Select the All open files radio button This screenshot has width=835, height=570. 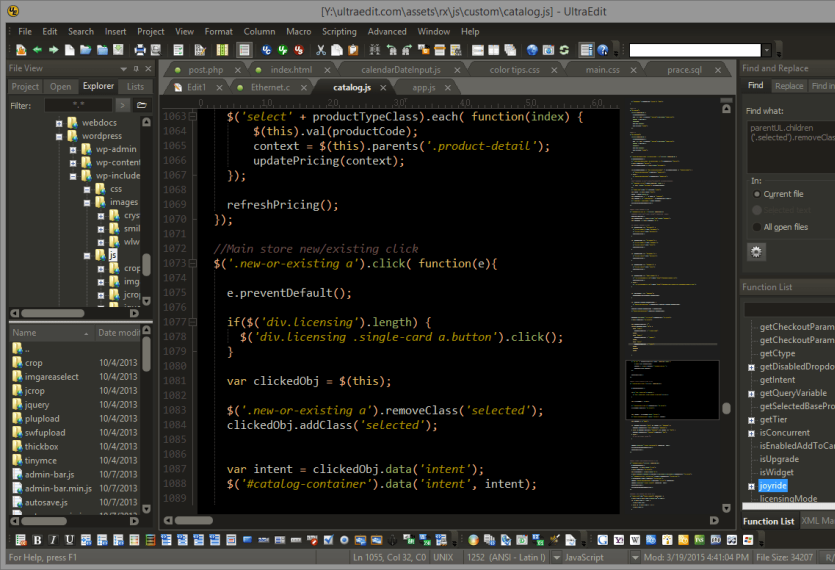click(757, 227)
